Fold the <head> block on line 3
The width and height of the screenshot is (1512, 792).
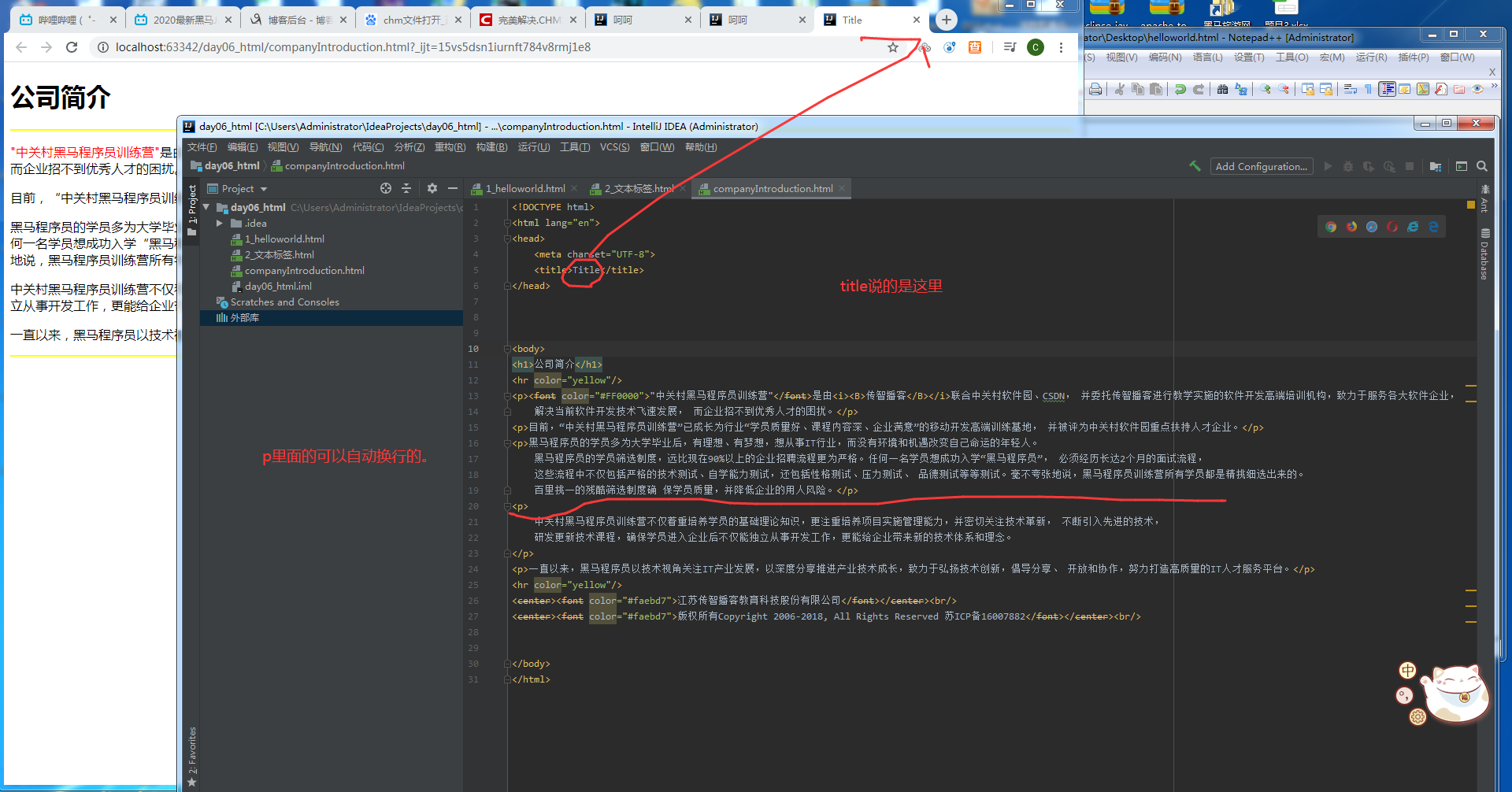[506, 239]
